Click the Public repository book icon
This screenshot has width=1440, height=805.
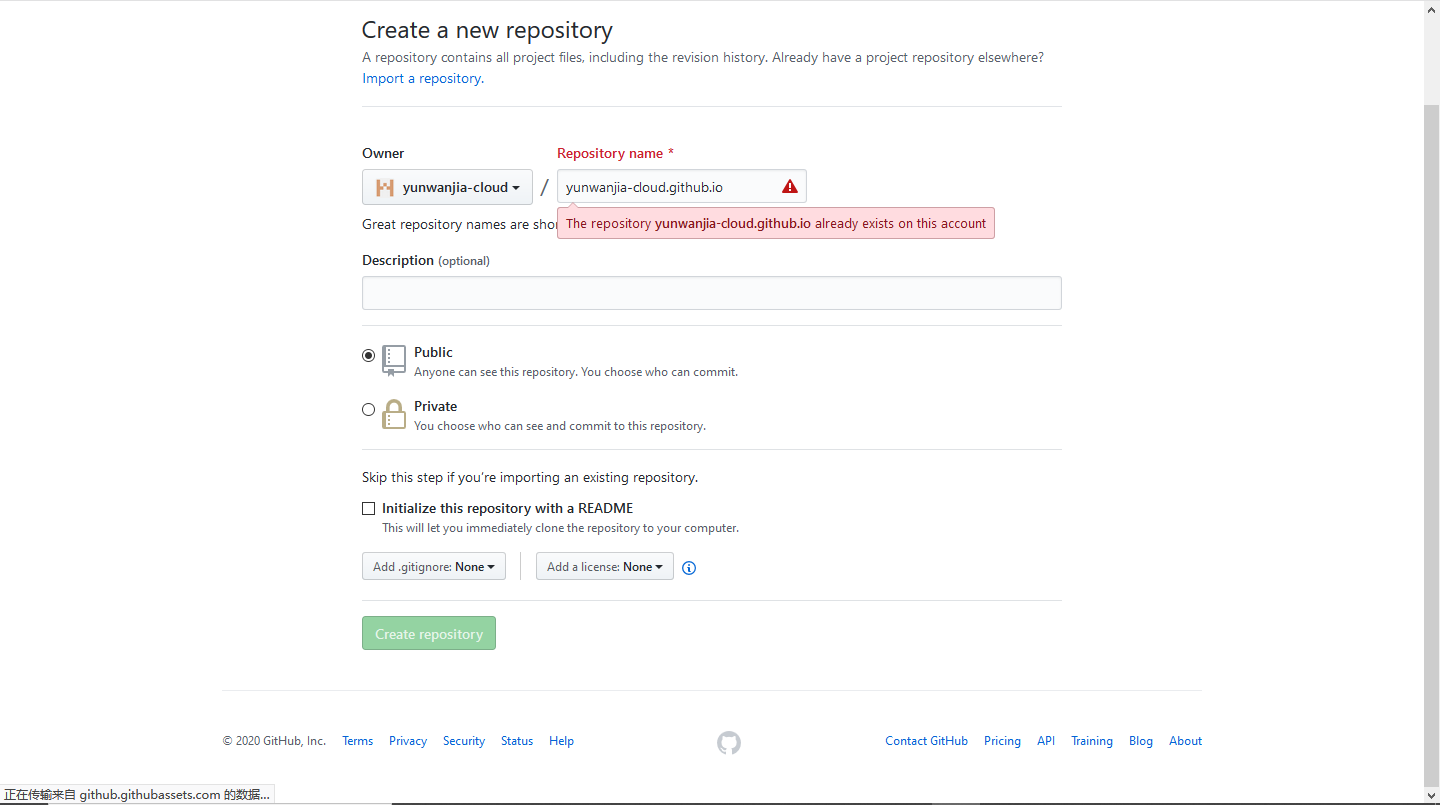(394, 360)
